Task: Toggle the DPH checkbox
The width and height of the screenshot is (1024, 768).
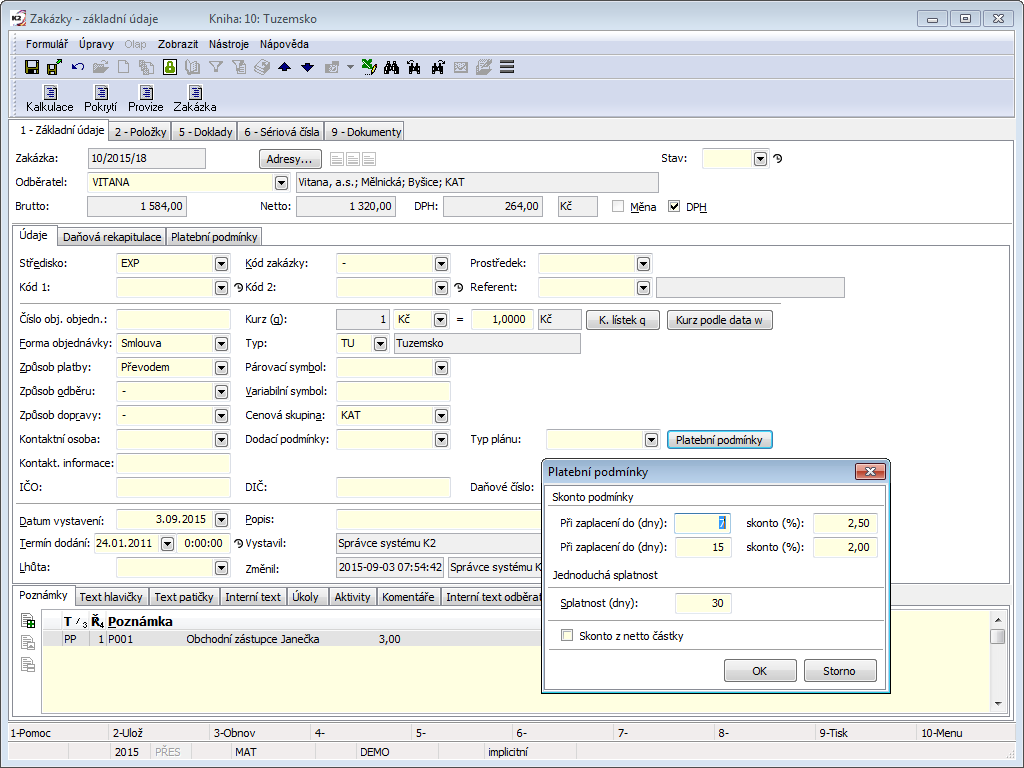Action: tap(674, 207)
